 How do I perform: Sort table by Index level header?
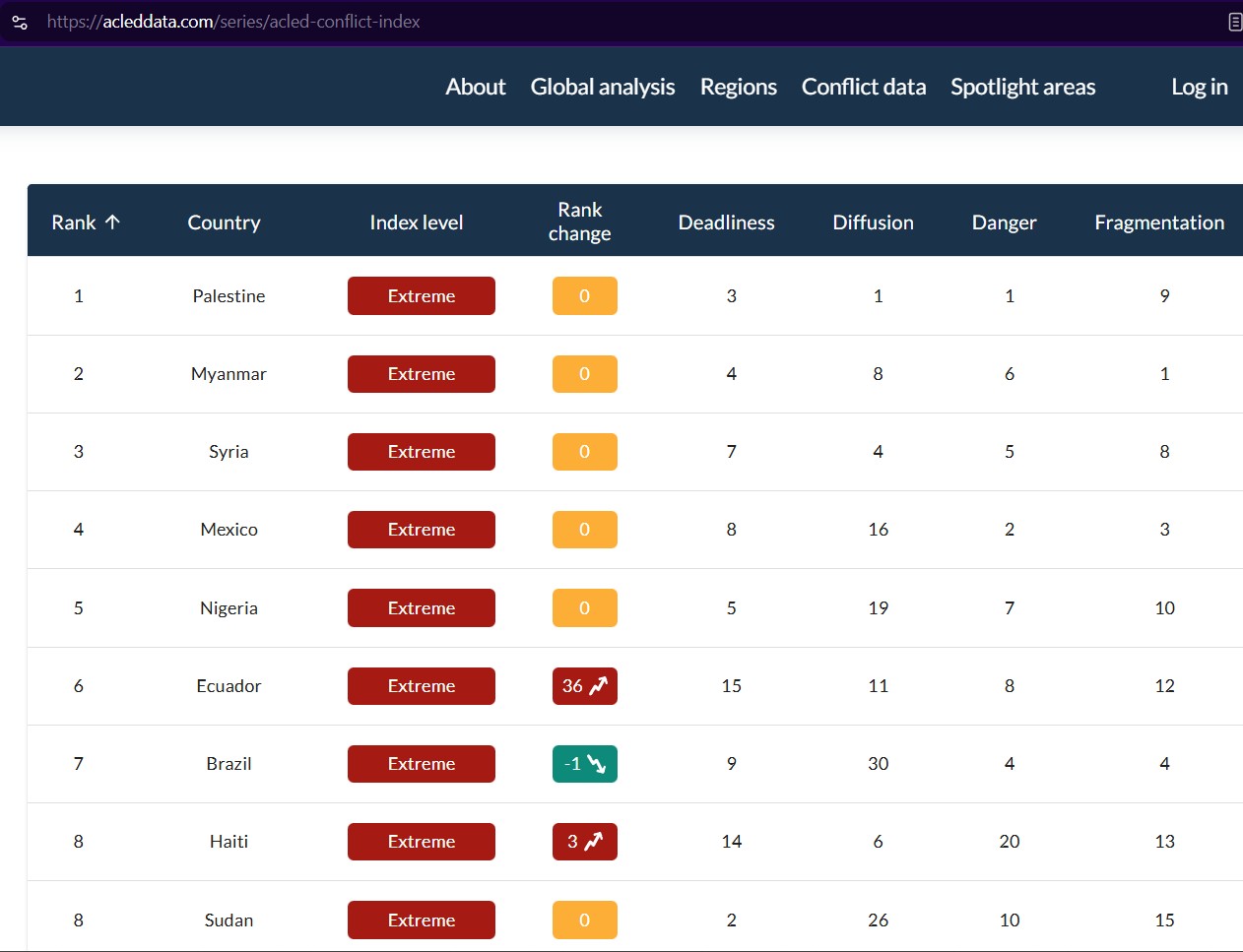417,222
